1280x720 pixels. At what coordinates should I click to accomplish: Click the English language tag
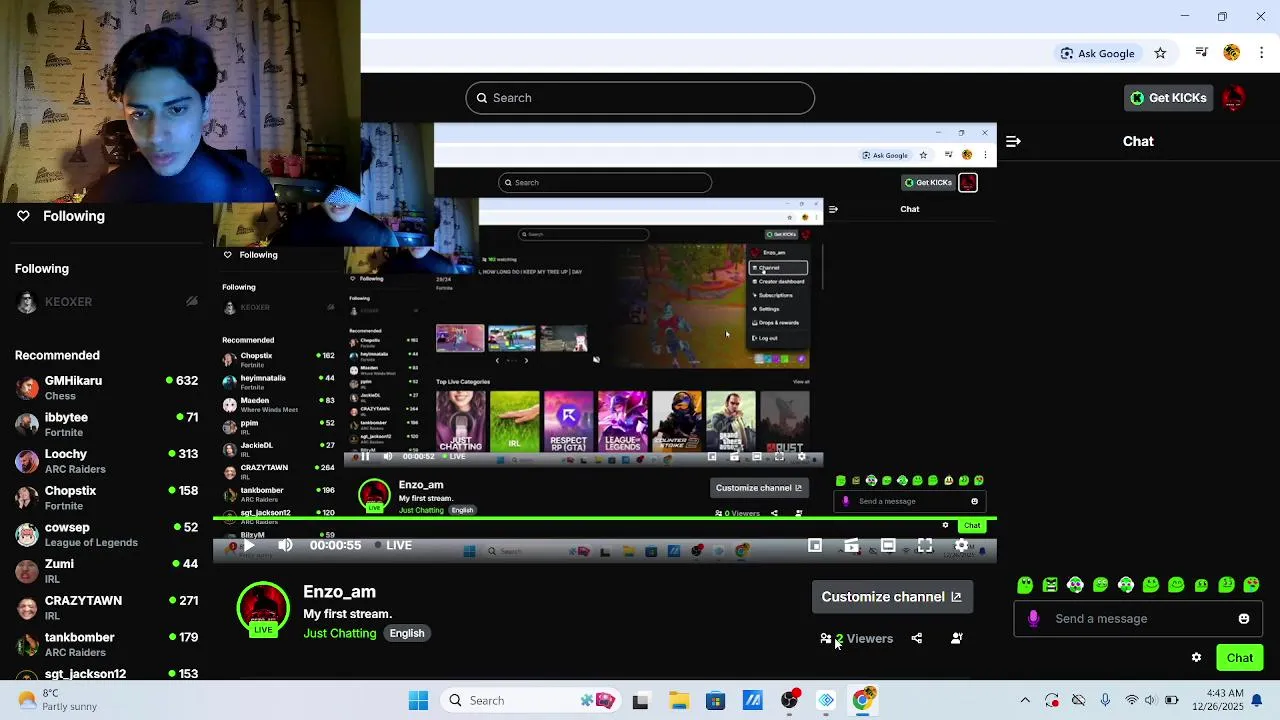407,633
